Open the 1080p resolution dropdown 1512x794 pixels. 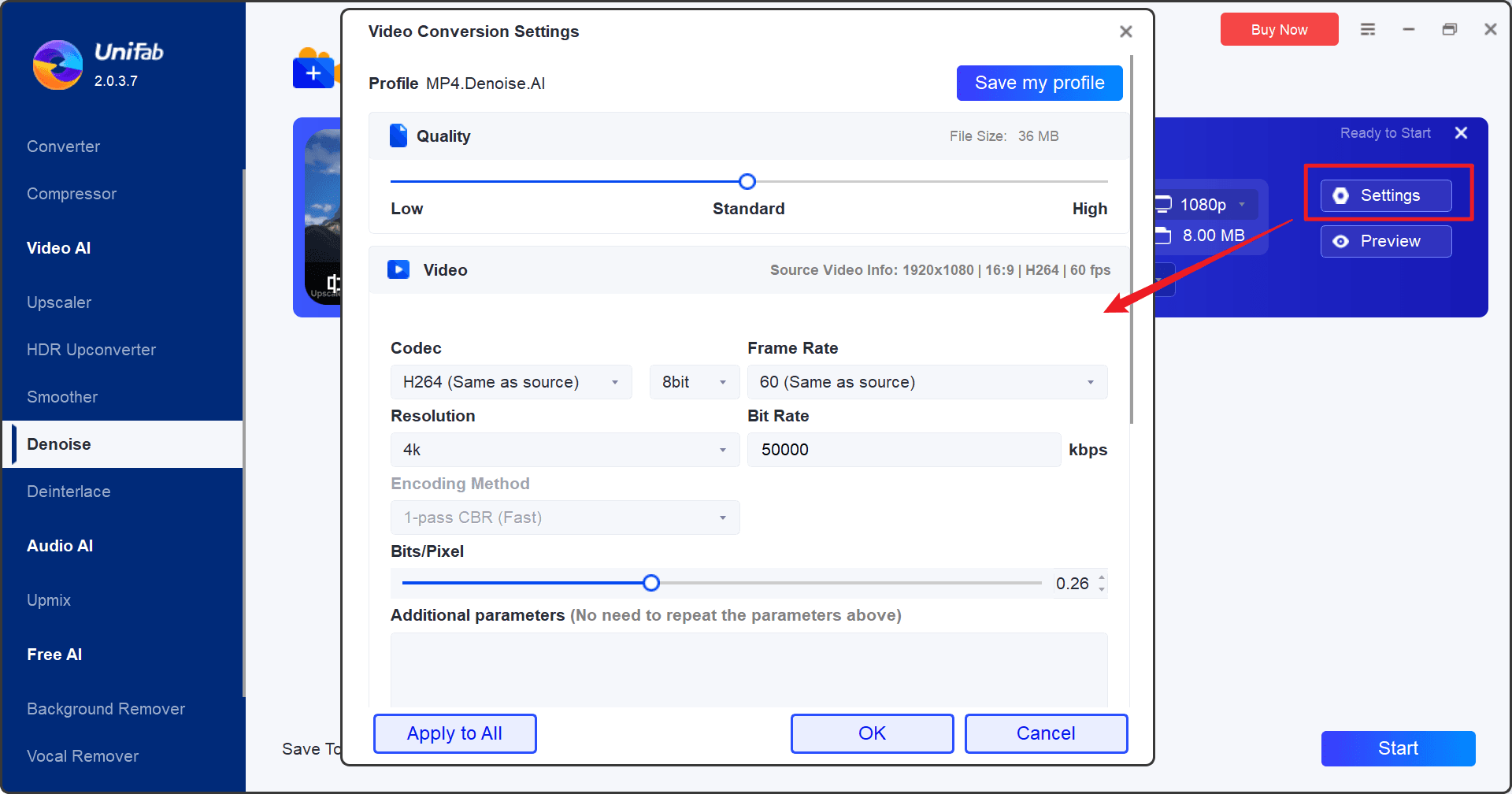coord(1205,205)
